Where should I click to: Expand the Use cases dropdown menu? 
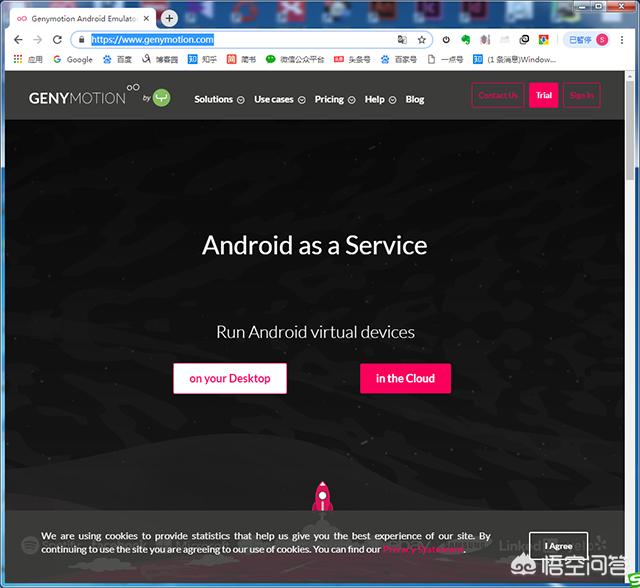(x=280, y=100)
